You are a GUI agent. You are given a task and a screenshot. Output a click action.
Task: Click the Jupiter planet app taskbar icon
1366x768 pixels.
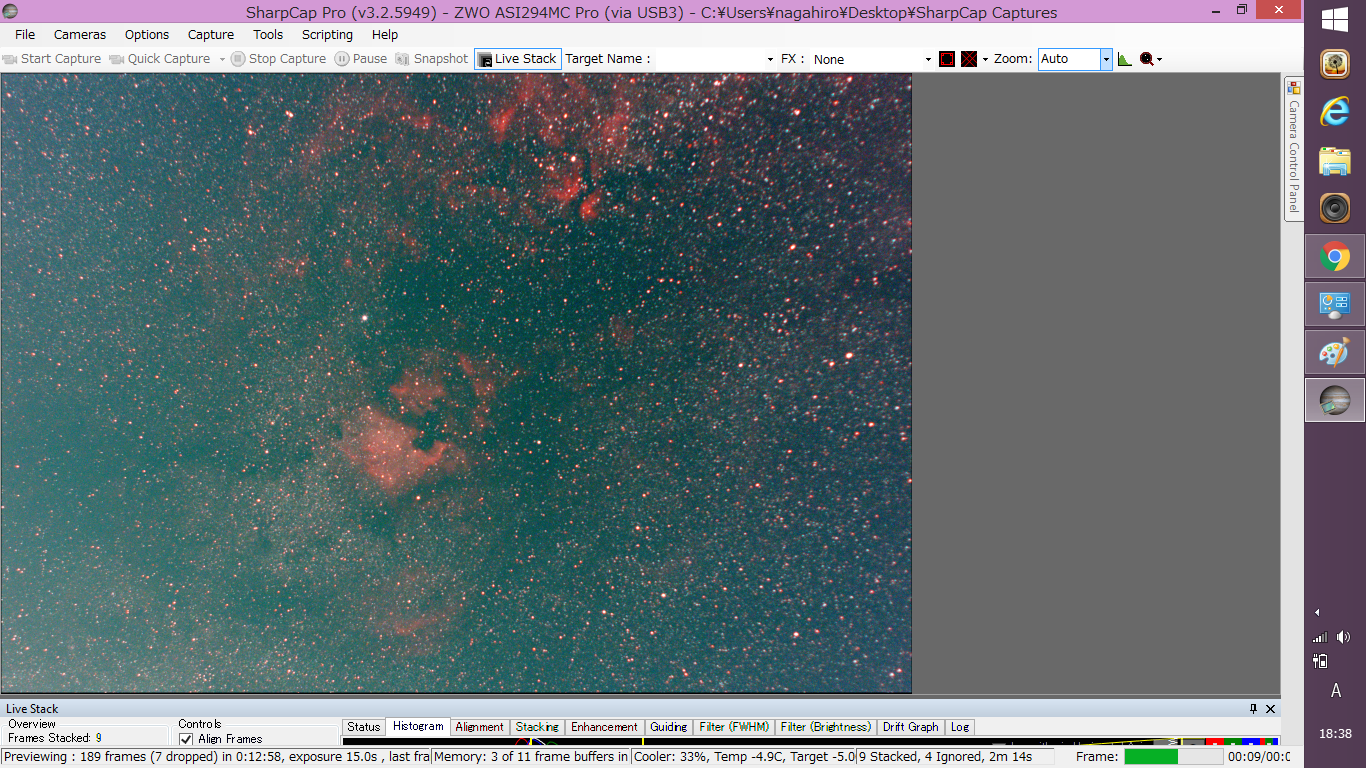pyautogui.click(x=1335, y=400)
